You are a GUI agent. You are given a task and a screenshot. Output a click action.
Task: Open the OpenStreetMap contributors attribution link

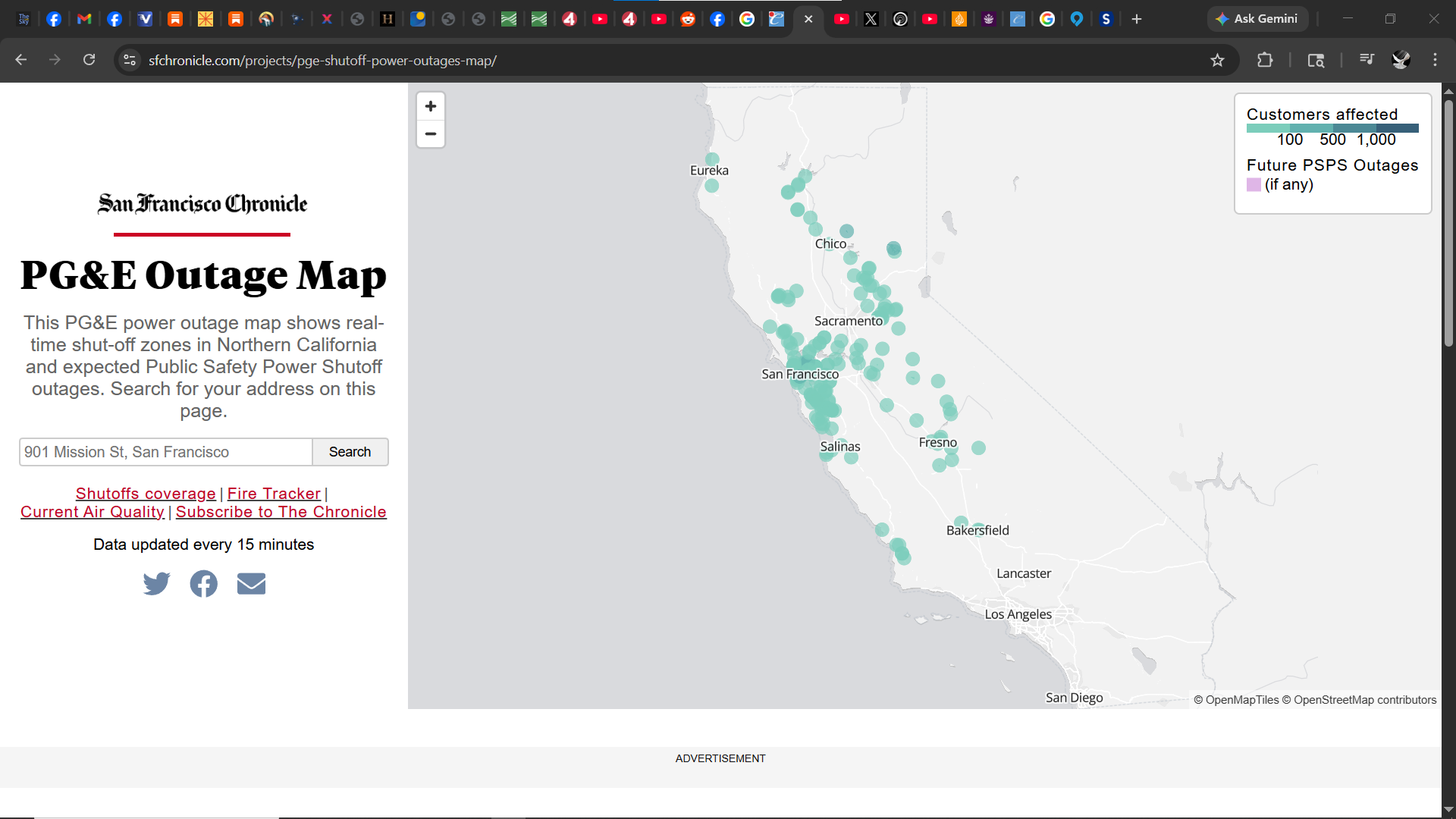[1359, 700]
